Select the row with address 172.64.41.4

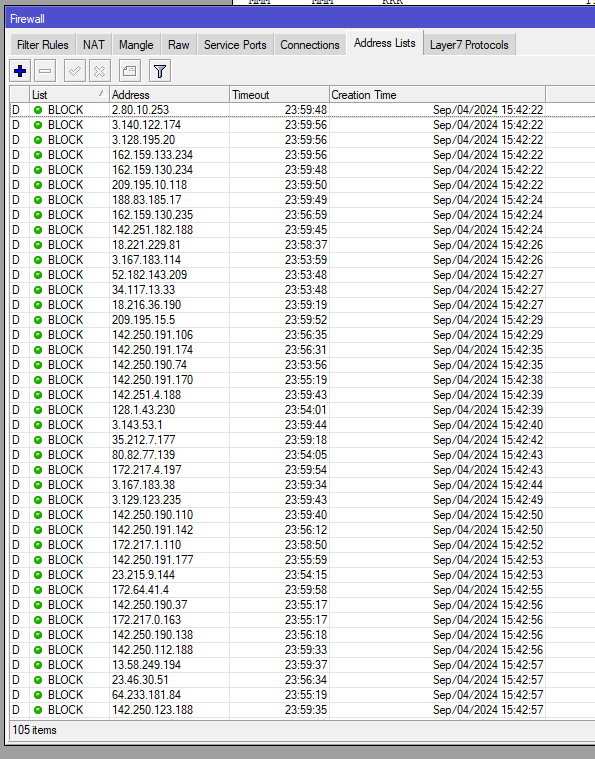pos(302,590)
